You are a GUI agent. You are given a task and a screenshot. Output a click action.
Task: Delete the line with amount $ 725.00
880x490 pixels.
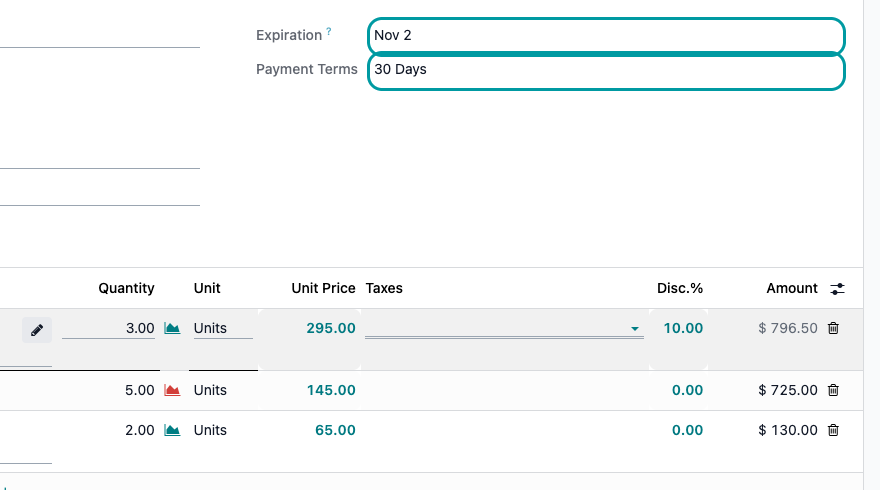pos(833,390)
